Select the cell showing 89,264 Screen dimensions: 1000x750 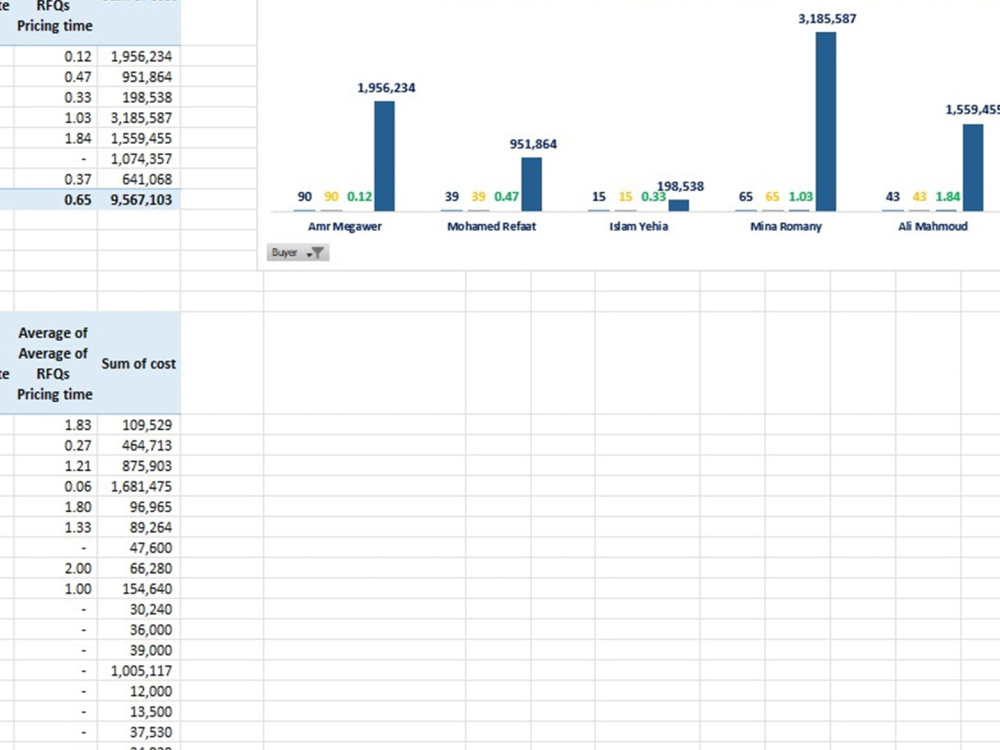click(139, 527)
